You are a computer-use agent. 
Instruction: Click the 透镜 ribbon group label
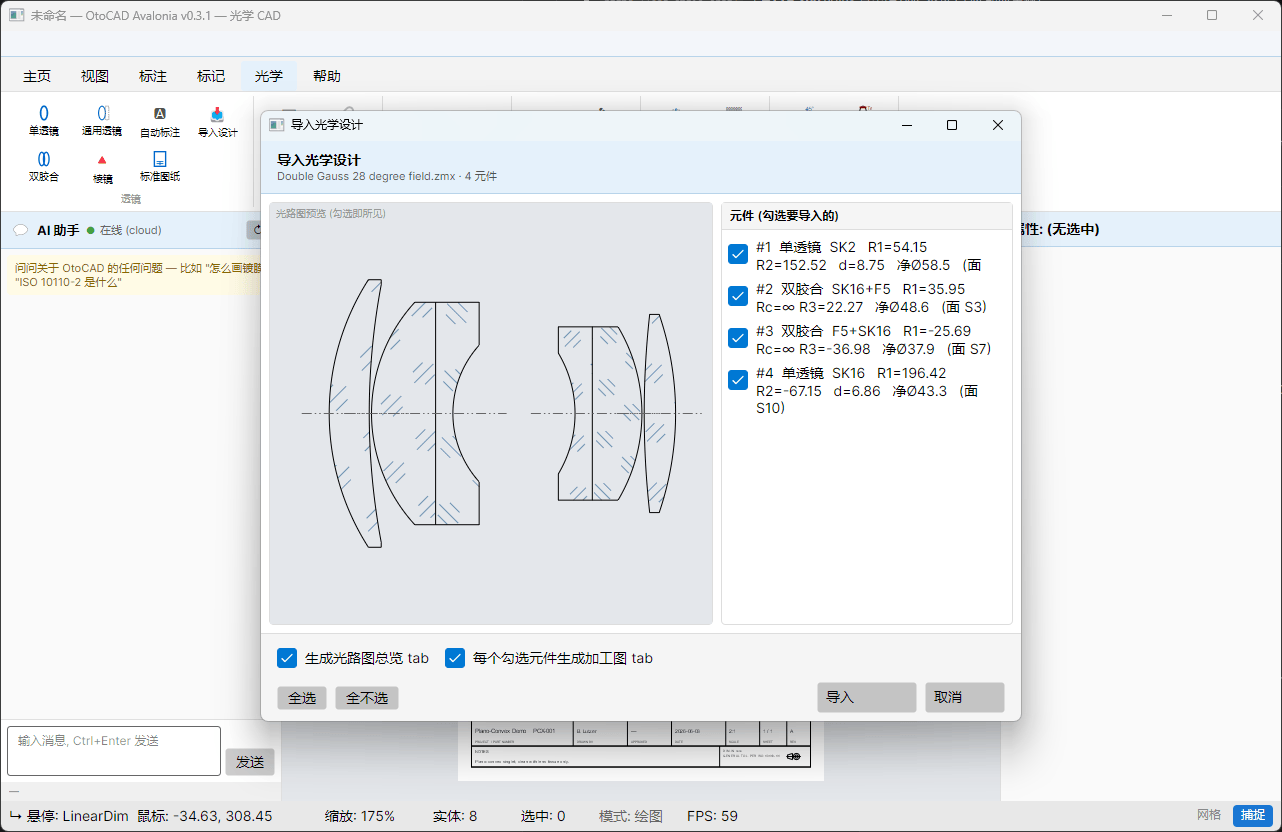click(x=131, y=199)
